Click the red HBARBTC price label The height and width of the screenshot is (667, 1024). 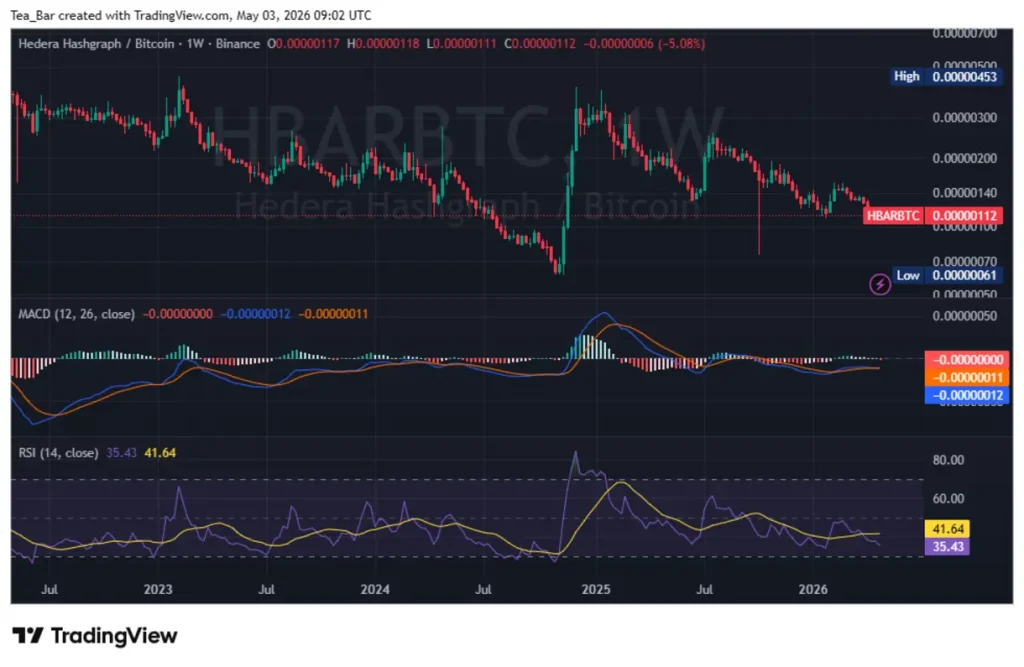pos(933,216)
